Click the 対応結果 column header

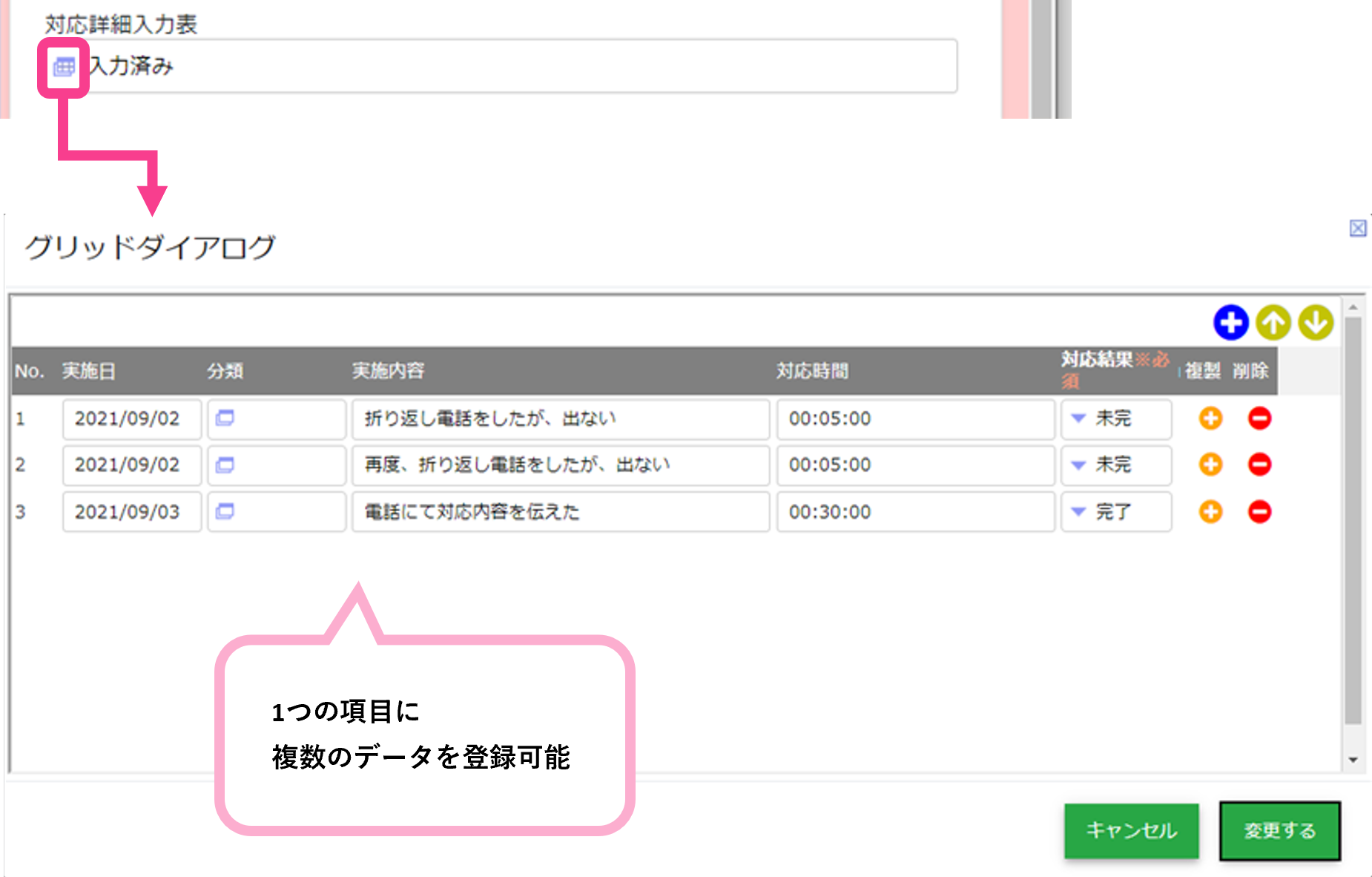[1115, 369]
